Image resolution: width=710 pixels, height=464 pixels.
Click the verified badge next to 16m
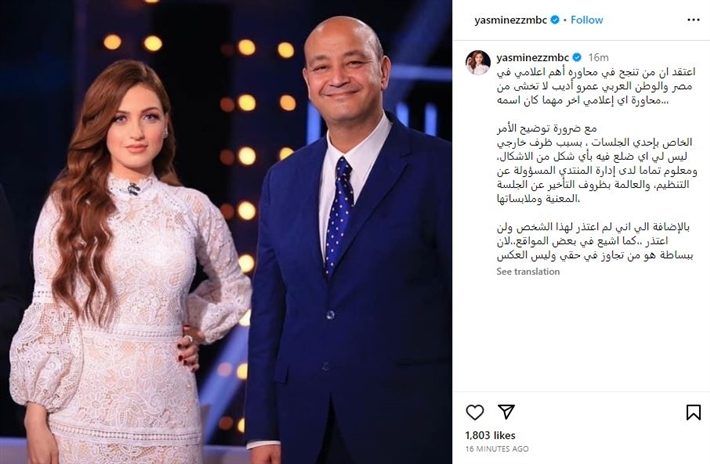coord(576,57)
